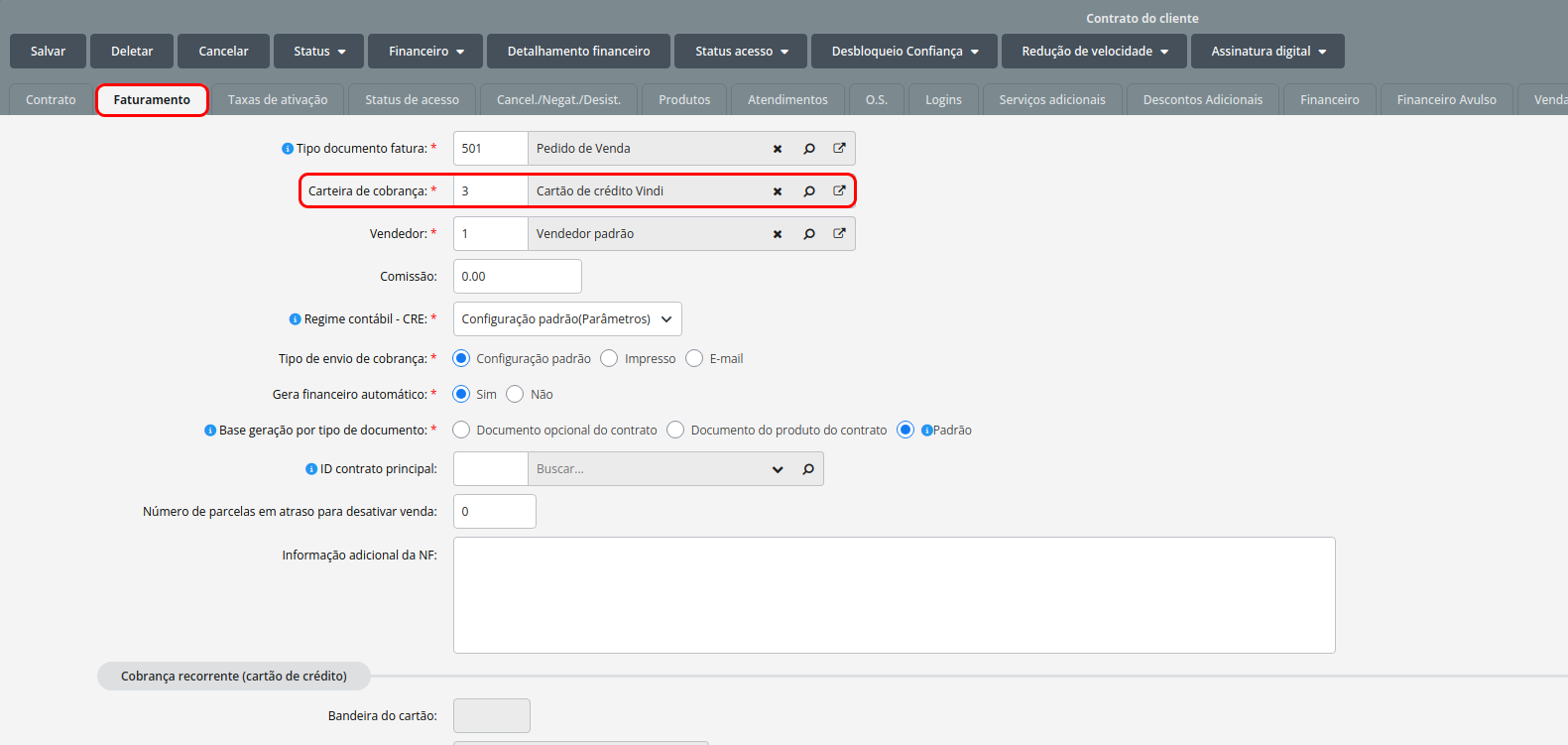Image resolution: width=1568 pixels, height=745 pixels.
Task: Open the Taxas de ativação tab
Action: [x=278, y=100]
